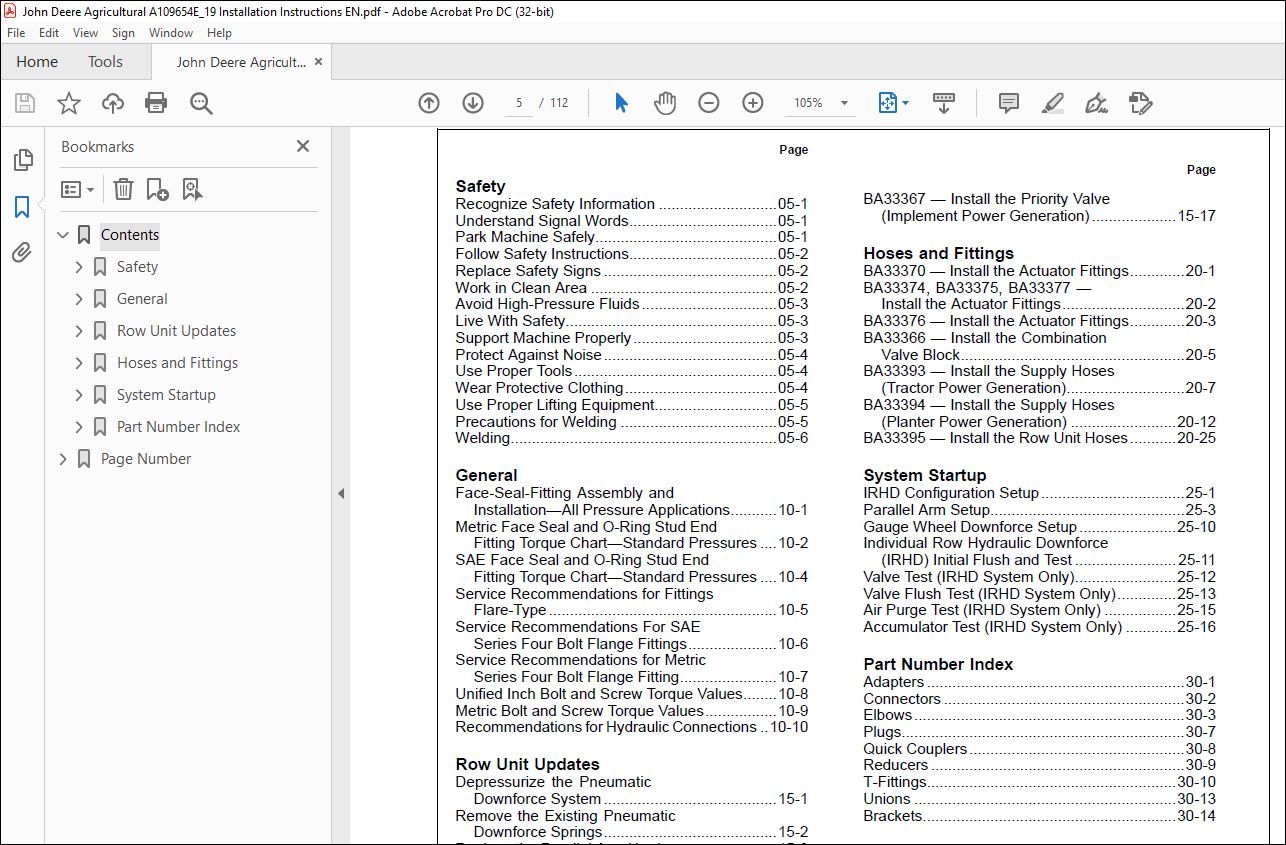Open the View menu
Image resolution: width=1286 pixels, height=845 pixels.
[85, 33]
